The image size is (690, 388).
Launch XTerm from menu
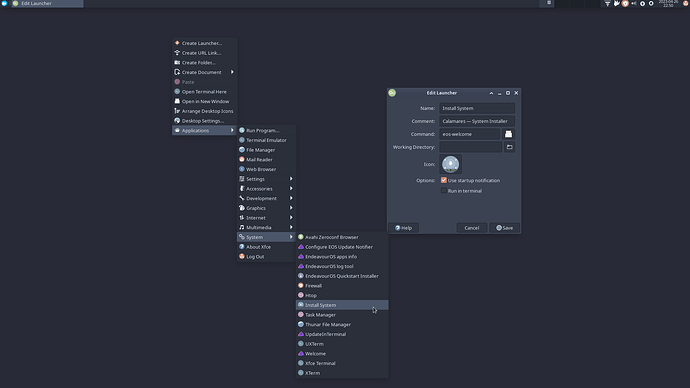click(x=342, y=373)
